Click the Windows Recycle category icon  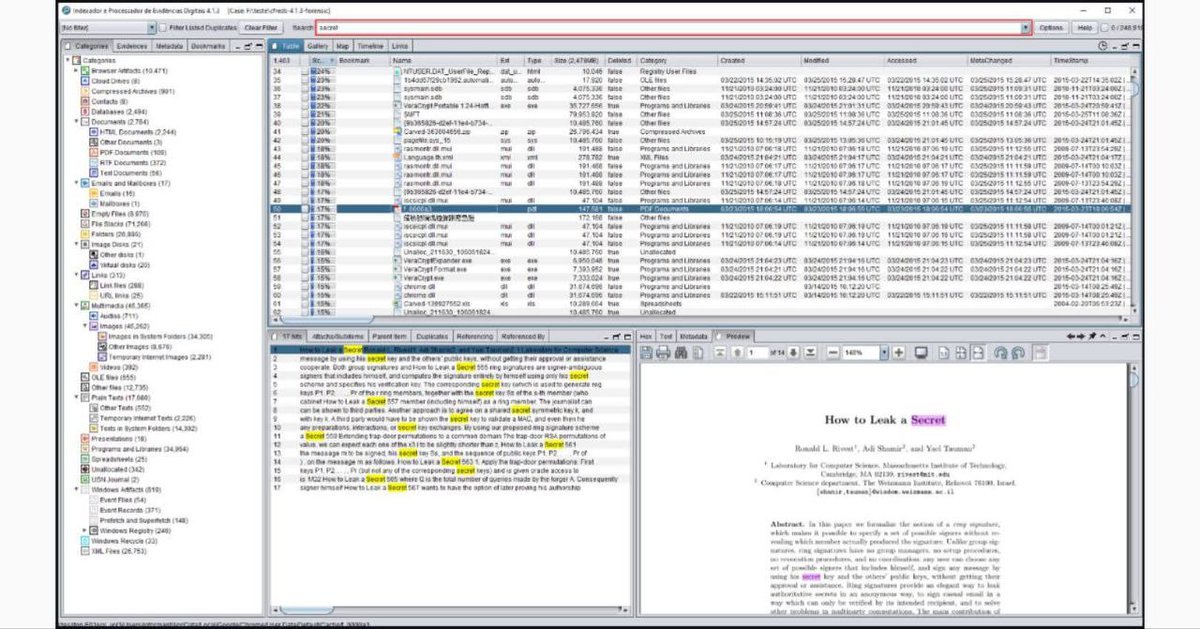click(x=84, y=541)
